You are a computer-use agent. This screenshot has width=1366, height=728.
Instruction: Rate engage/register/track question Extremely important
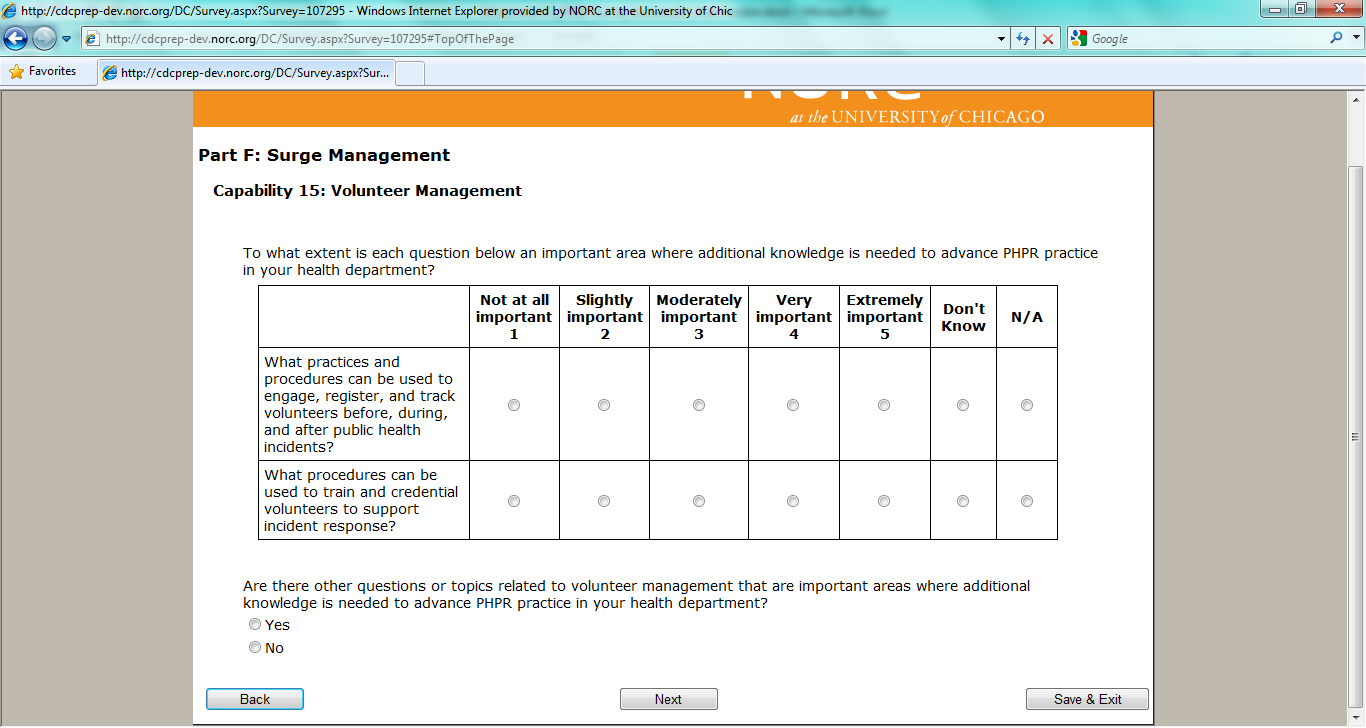coord(884,405)
